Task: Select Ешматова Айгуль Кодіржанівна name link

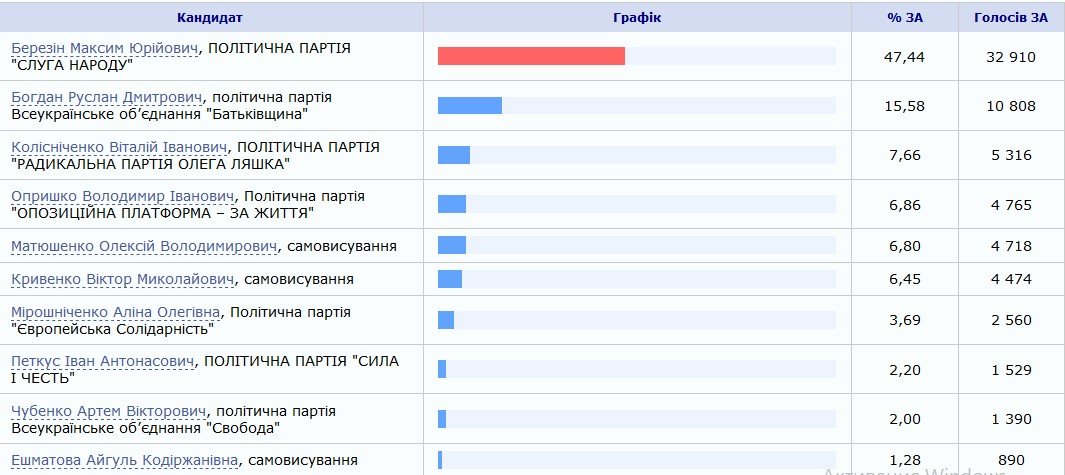Action: (124, 460)
